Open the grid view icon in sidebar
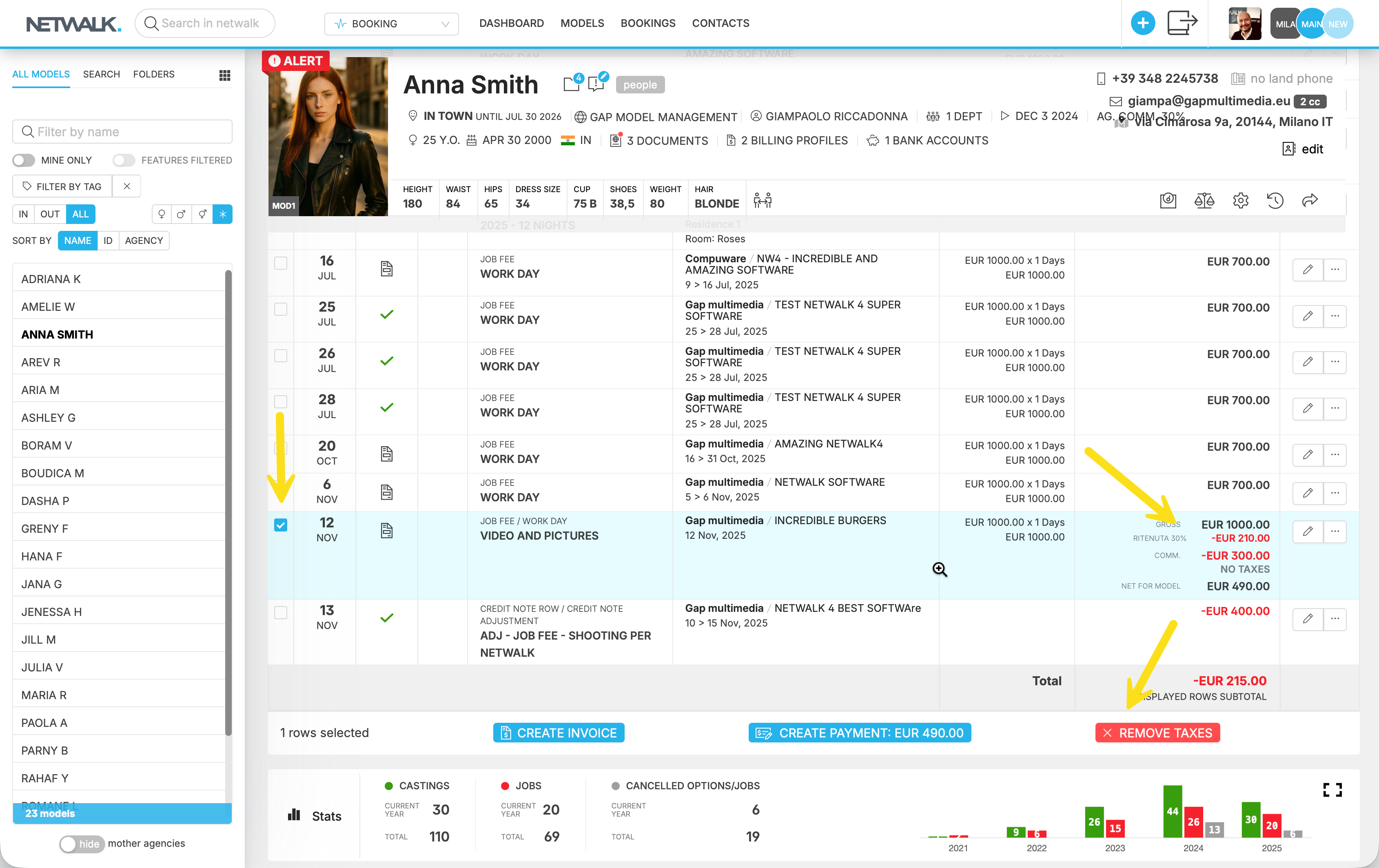 tap(224, 75)
